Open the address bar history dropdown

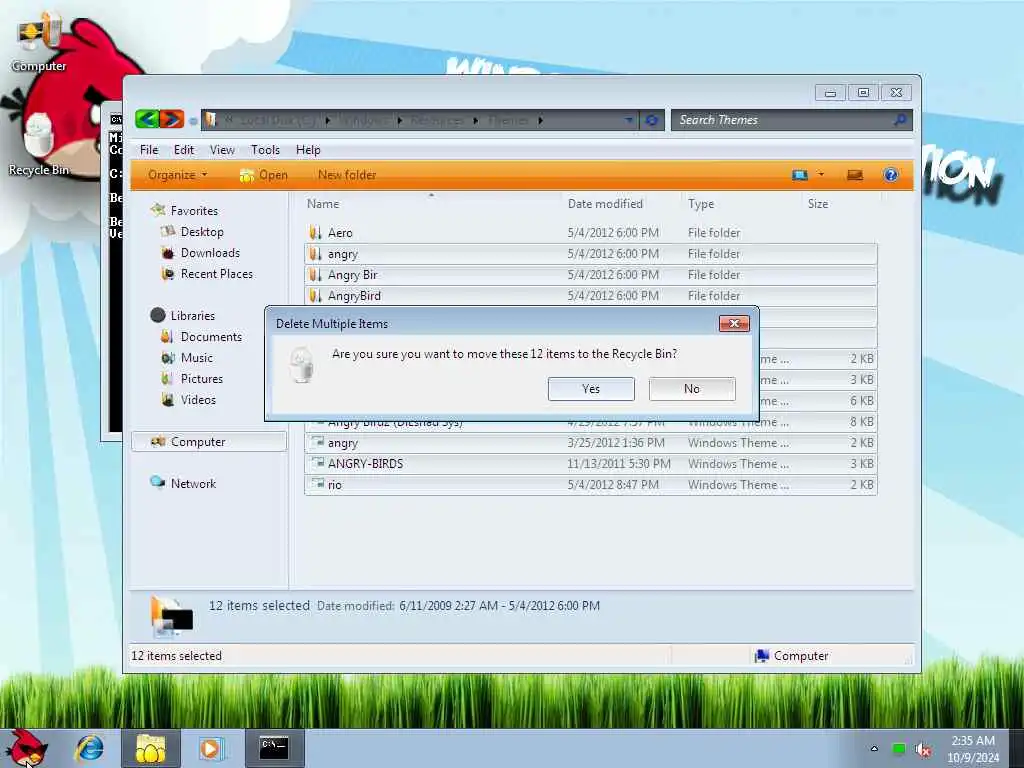(x=629, y=120)
